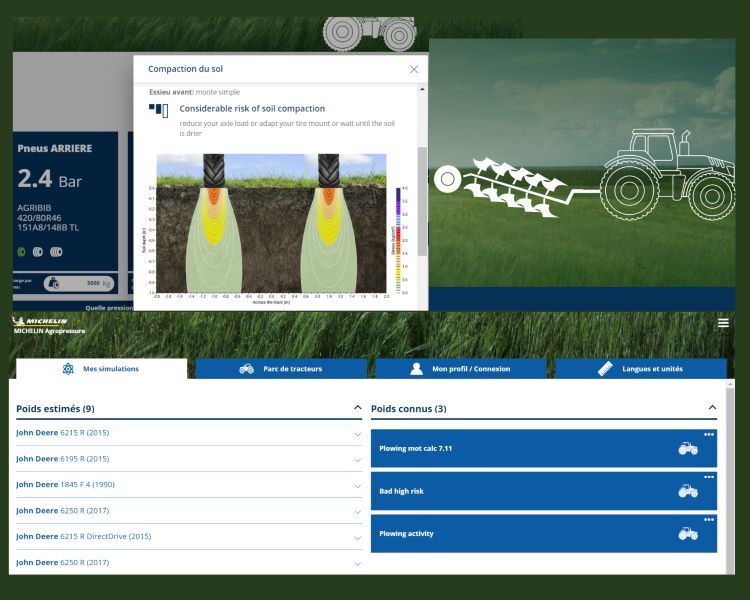Click the Compaction du sol title
Image resolution: width=750 pixels, height=600 pixels.
coord(186,69)
